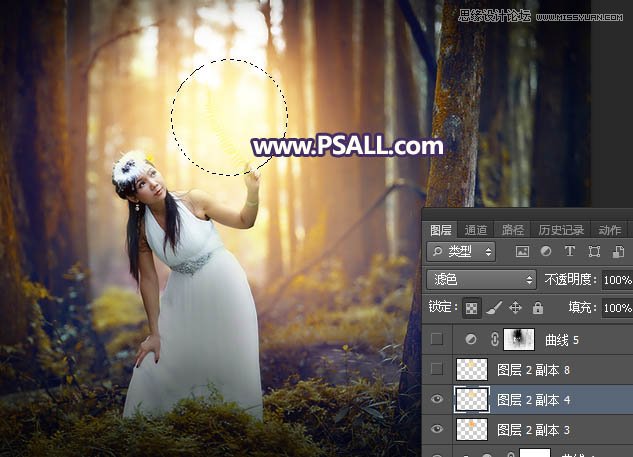Select the 曲线 5 layer name
This screenshot has width=633, height=457.
click(562, 340)
